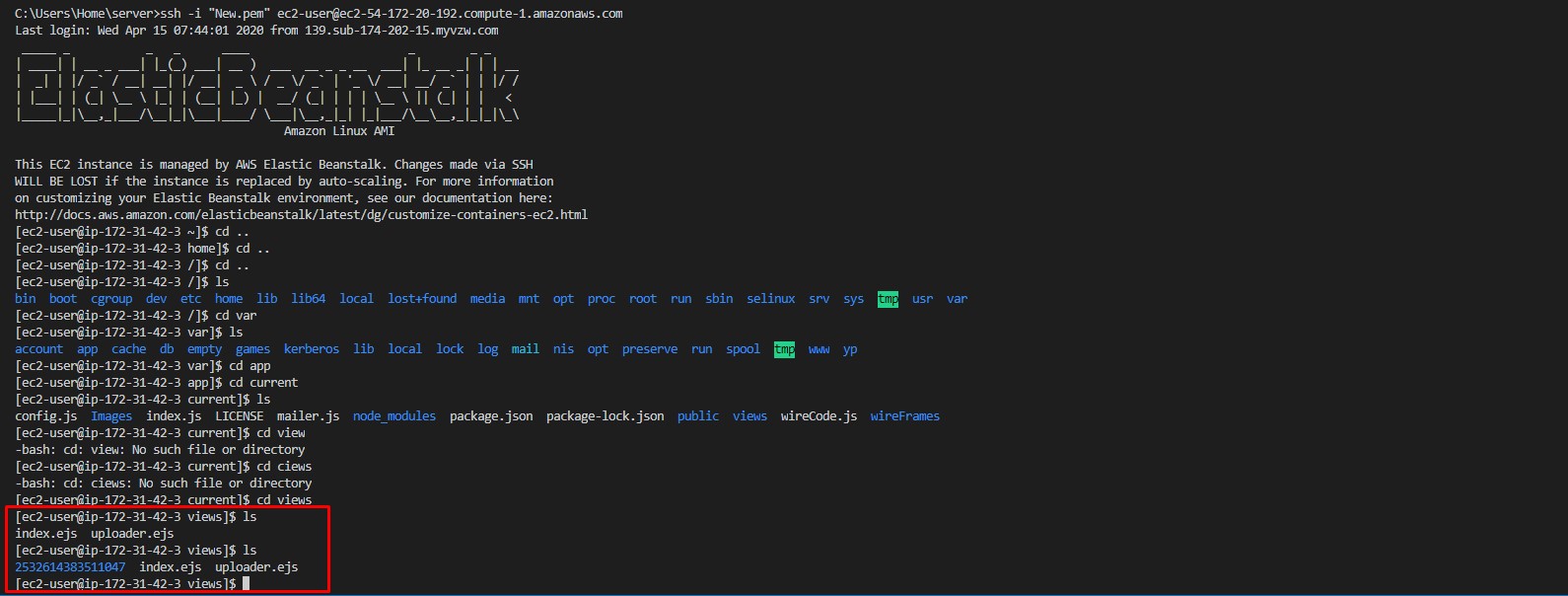Select the 'Images' directory name
The image size is (1568, 596).
pos(111,416)
